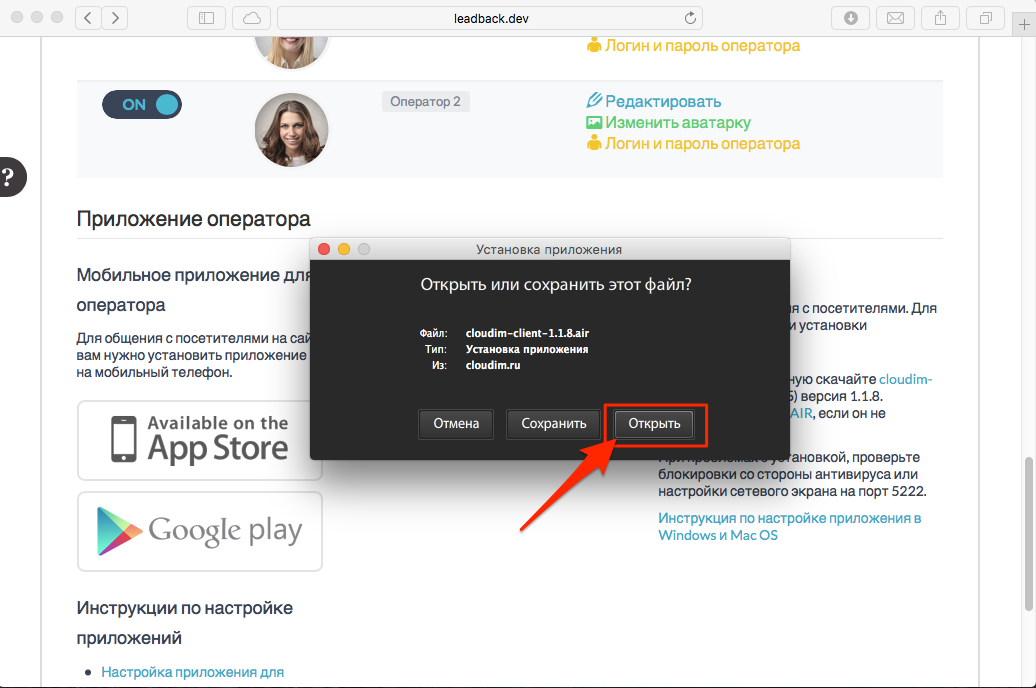Screen dimensions: 1036x688
Task: Show all tabs overview
Action: (985, 18)
